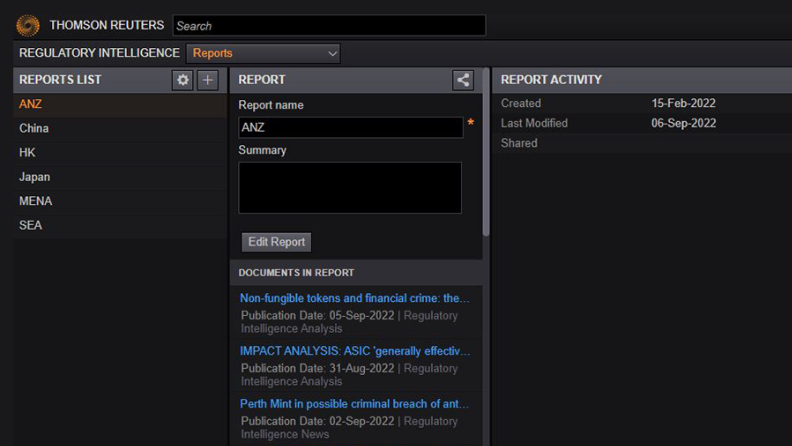Screen dimensions: 792x446
Task: Click the Created date 15-Feb-2022
Action: pos(683,104)
